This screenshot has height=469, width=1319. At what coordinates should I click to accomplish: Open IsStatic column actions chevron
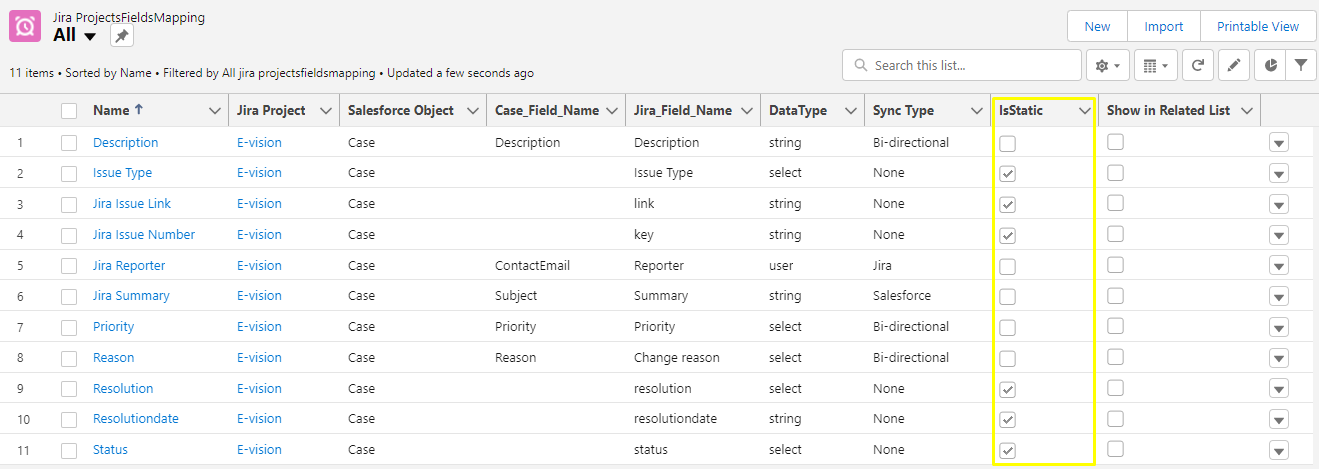pyautogui.click(x=1084, y=111)
